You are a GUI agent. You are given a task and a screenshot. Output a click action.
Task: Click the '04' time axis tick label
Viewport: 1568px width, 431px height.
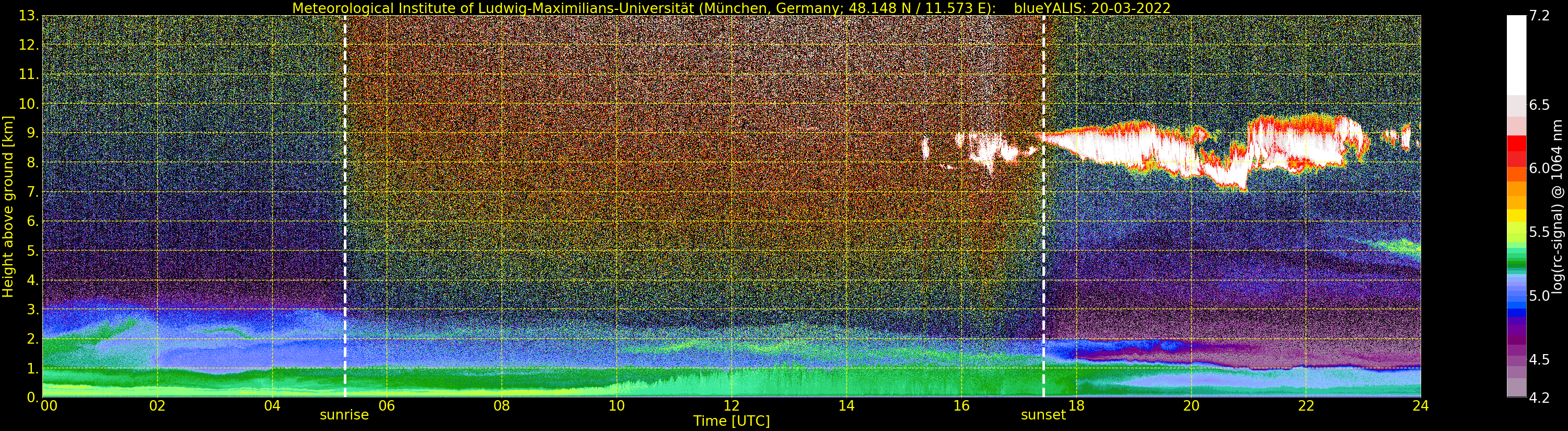[x=272, y=406]
